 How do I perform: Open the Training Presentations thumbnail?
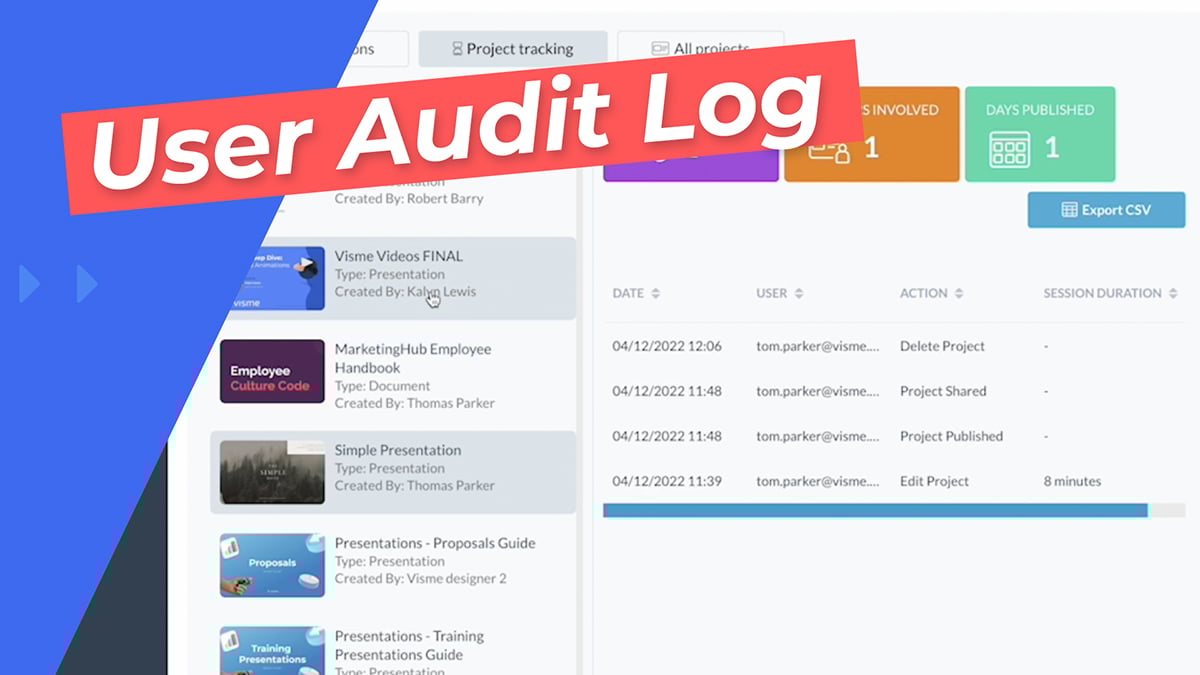[x=272, y=651]
